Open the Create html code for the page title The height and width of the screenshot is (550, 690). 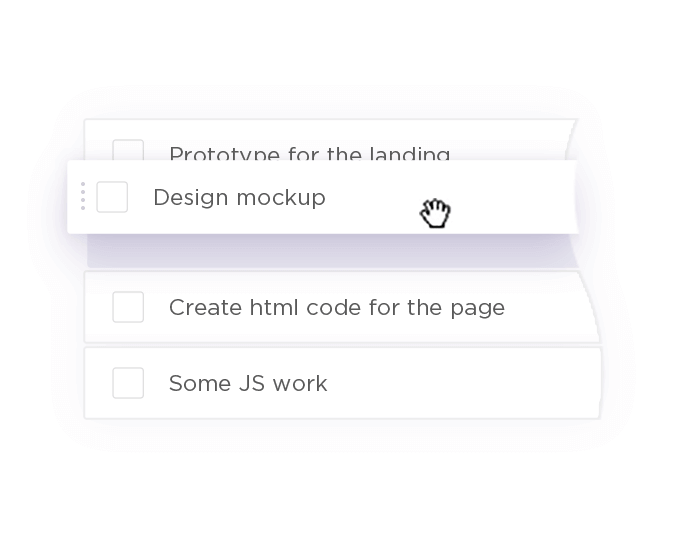(x=336, y=308)
